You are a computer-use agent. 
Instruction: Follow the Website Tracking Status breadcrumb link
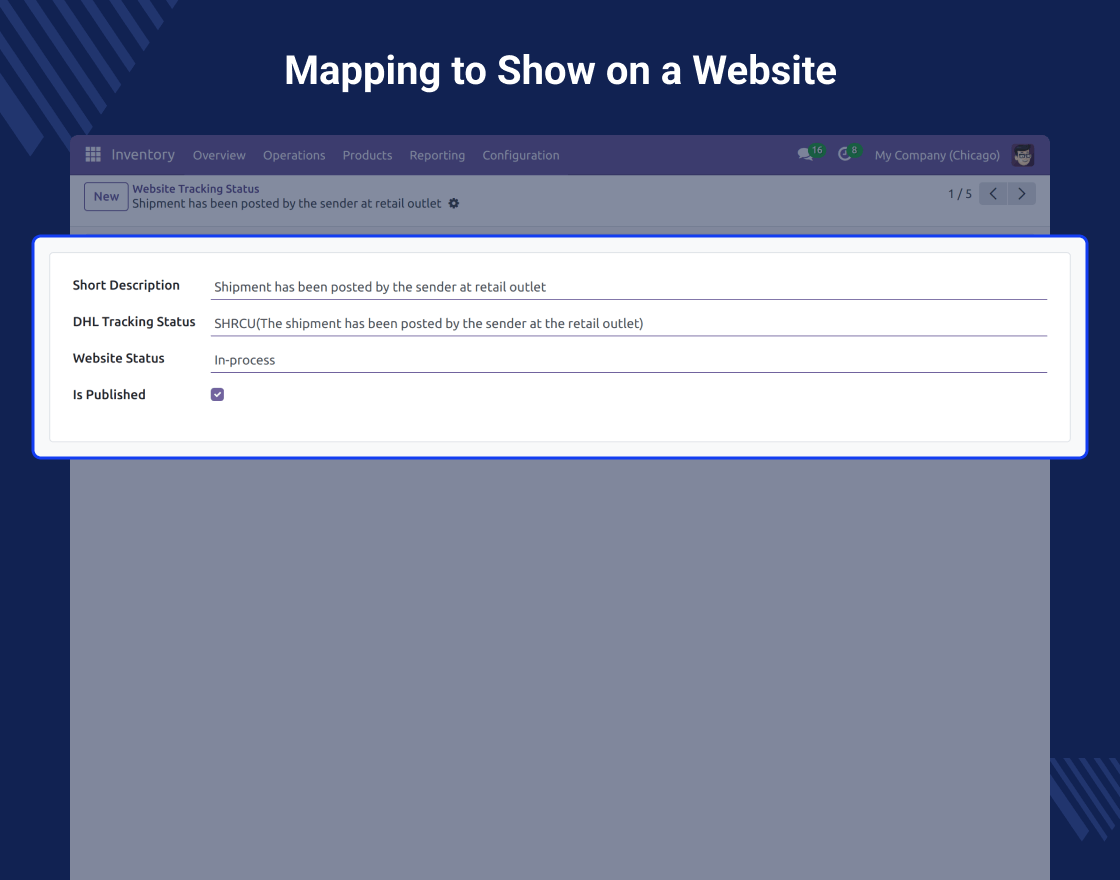[196, 189]
